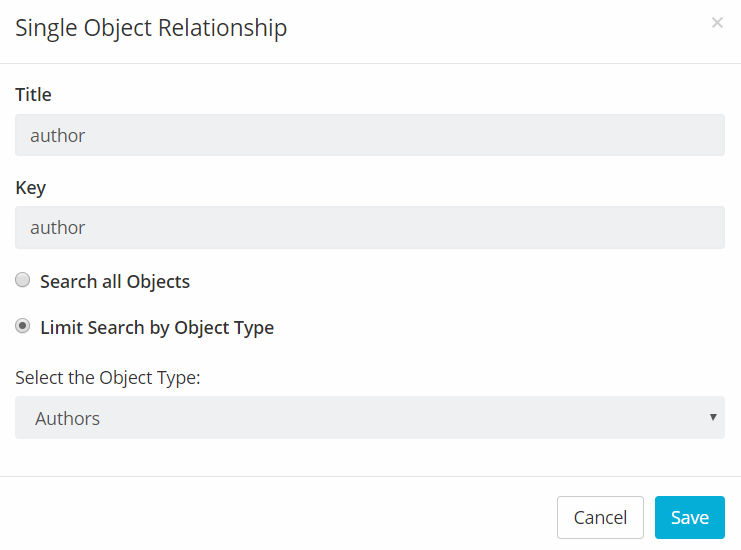Click the "Key" field label
This screenshot has width=741, height=550.
[x=31, y=187]
